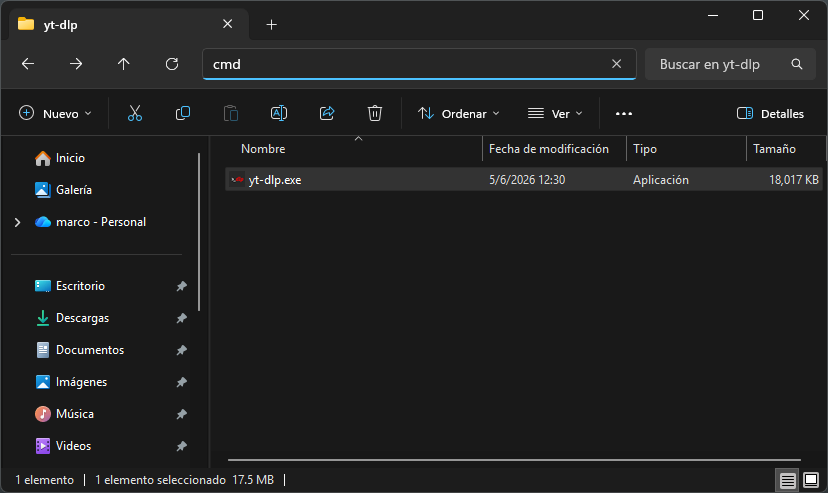Click the horizontal scrollbar under file list

click(514, 460)
